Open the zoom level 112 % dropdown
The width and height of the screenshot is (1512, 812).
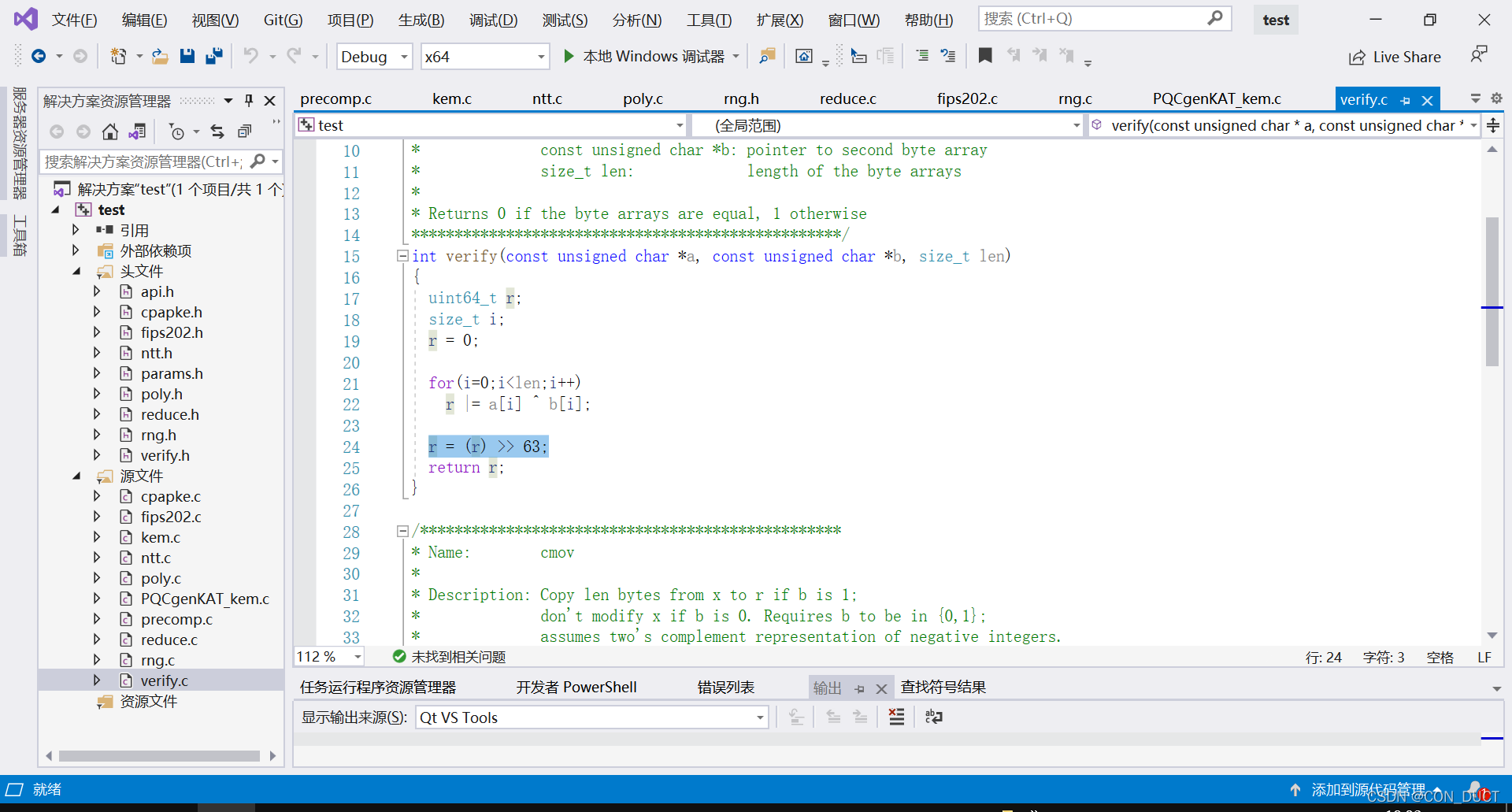pos(358,657)
